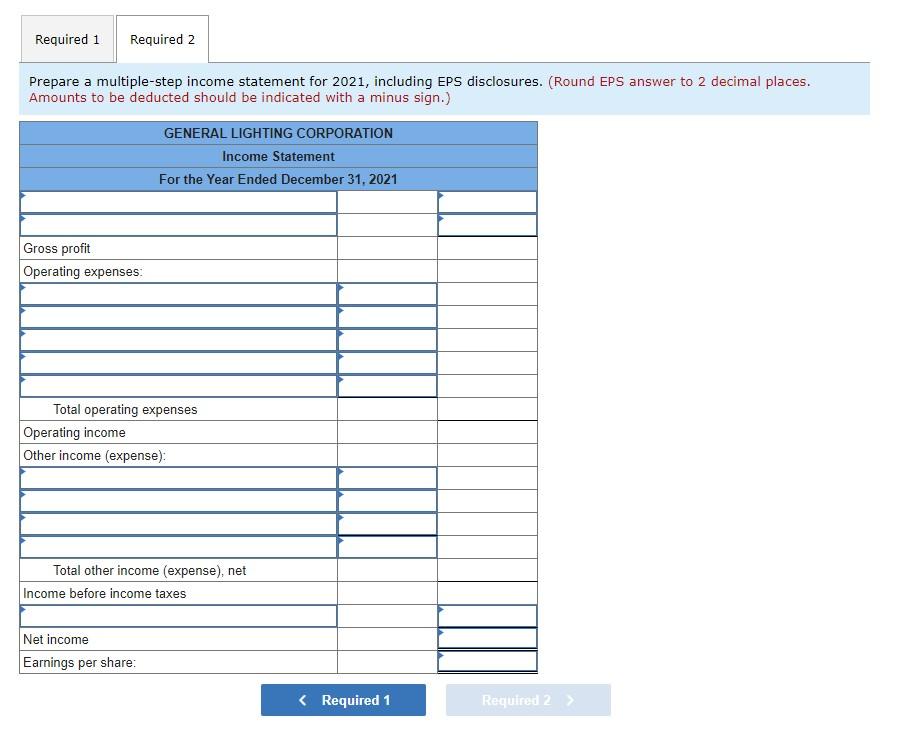Click the Gross profit amount cell
The height and width of the screenshot is (755, 916).
point(487,248)
